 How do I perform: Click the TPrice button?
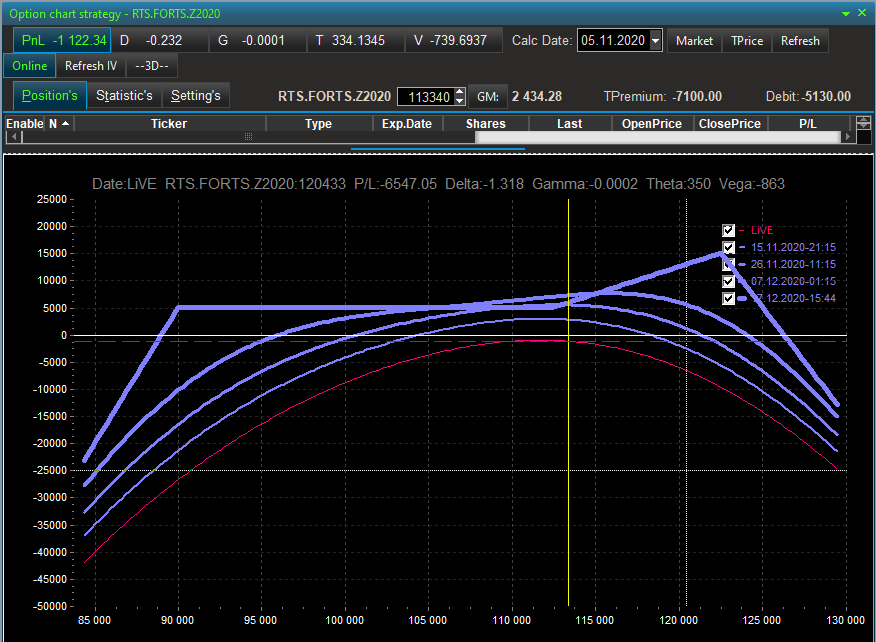pyautogui.click(x=747, y=41)
